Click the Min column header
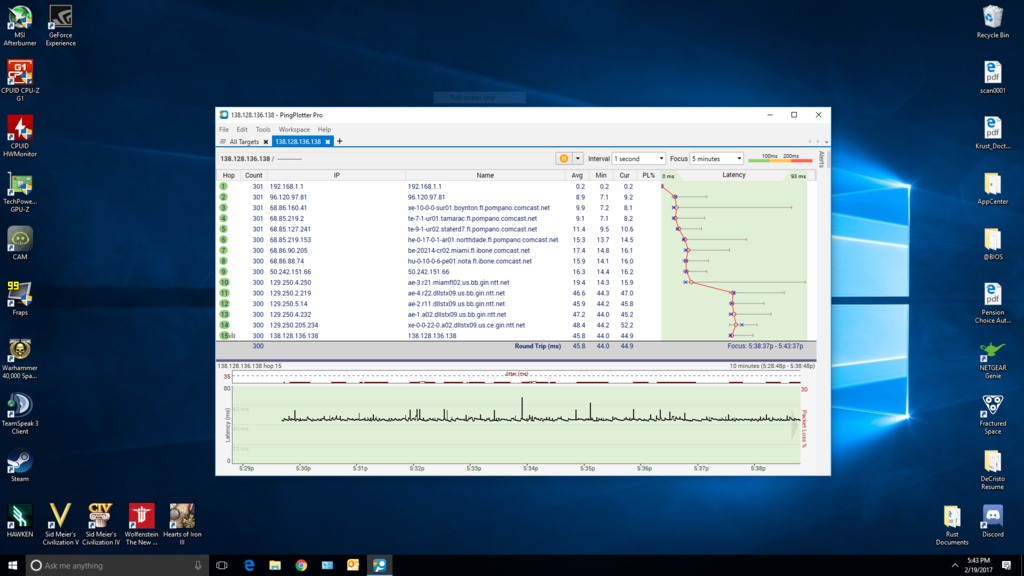The image size is (1024, 576). [x=601, y=176]
